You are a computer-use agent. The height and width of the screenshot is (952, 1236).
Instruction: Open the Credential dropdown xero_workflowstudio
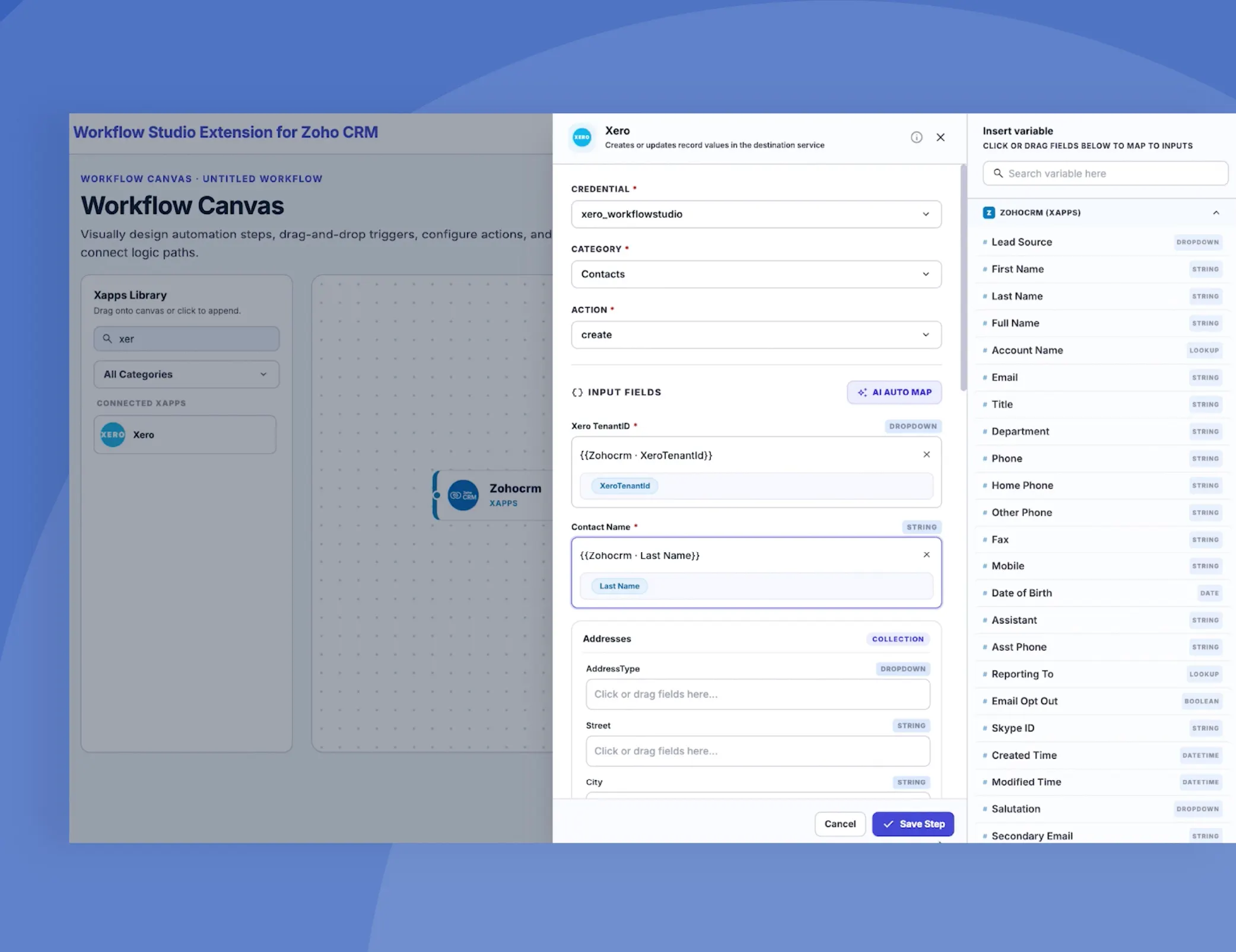[756, 214]
